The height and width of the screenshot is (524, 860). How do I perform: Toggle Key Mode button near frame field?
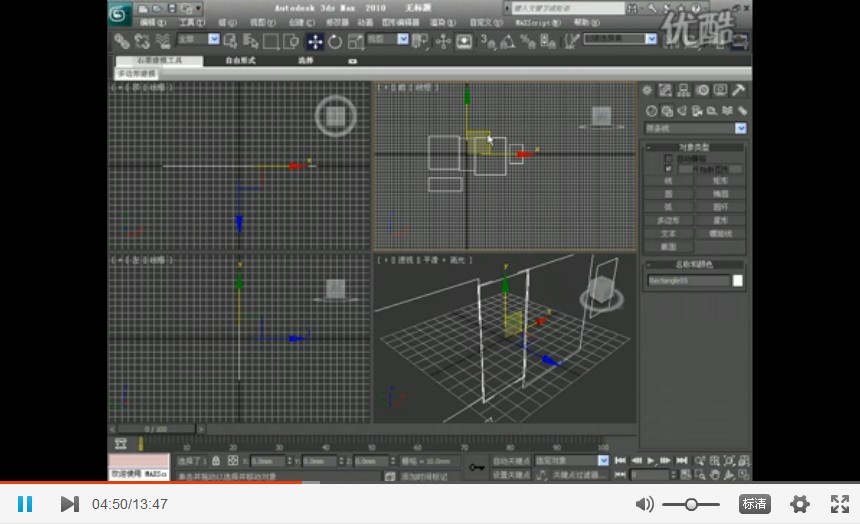coord(620,475)
